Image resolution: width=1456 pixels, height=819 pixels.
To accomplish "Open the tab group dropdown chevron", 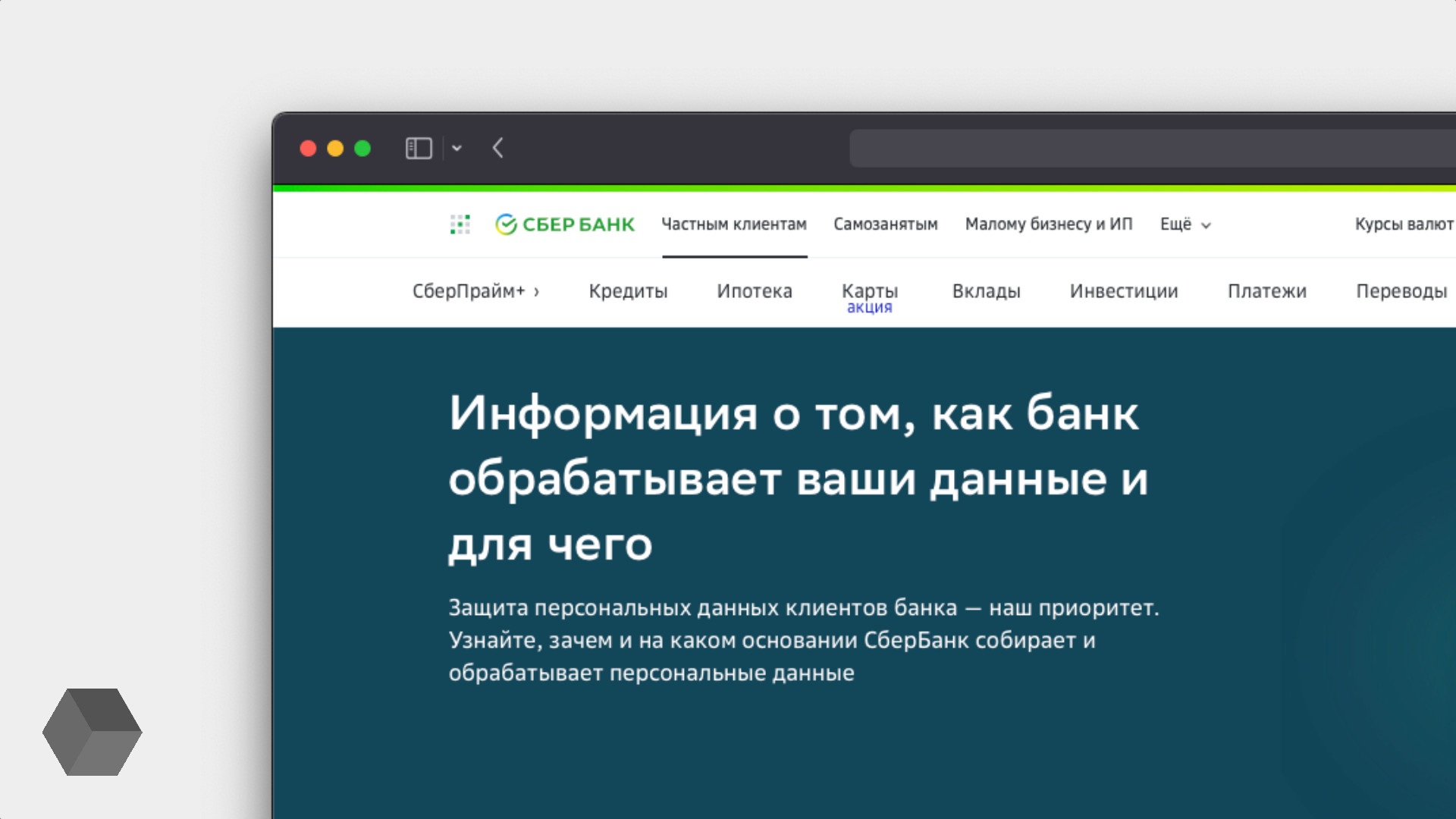I will point(457,148).
